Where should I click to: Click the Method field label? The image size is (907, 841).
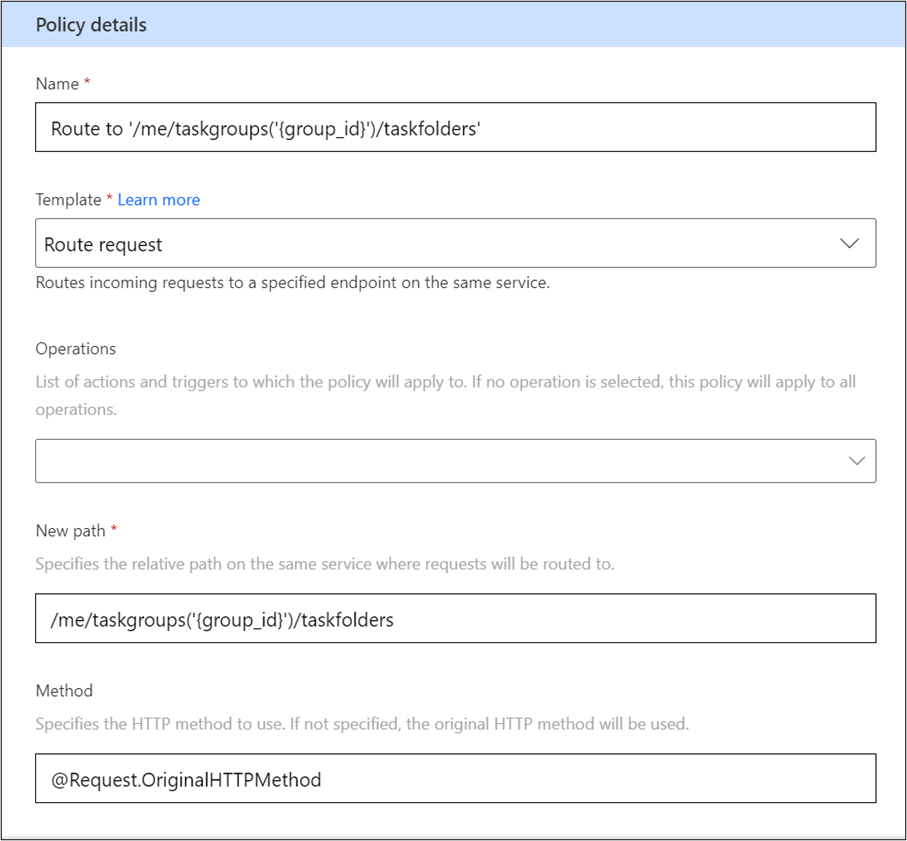pos(64,691)
